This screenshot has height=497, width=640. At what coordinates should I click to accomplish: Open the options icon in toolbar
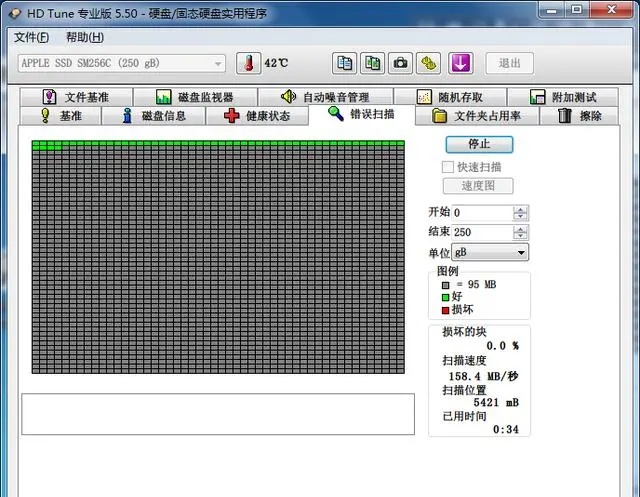coord(428,63)
